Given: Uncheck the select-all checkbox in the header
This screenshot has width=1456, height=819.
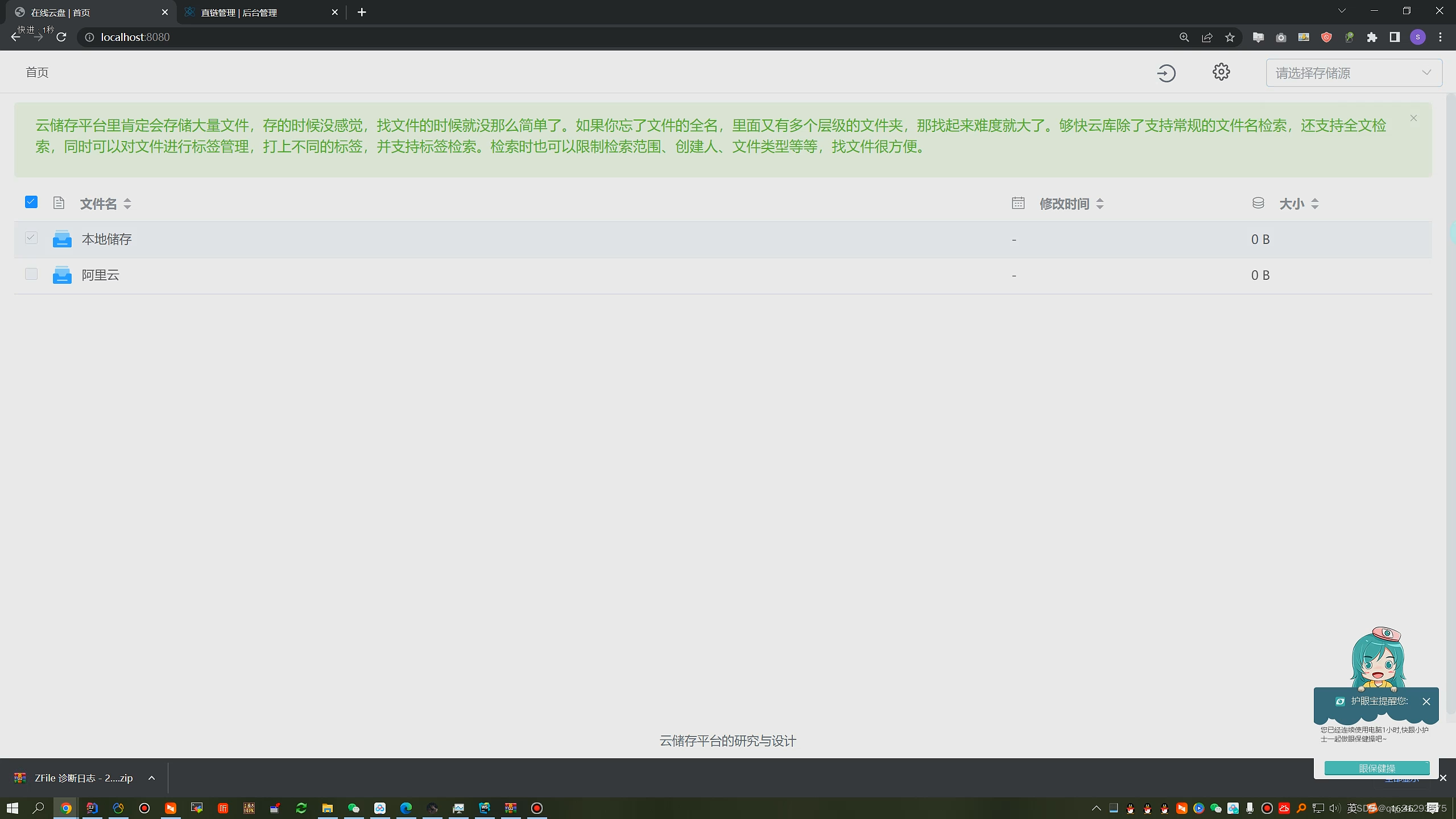Looking at the screenshot, I should click(x=31, y=202).
